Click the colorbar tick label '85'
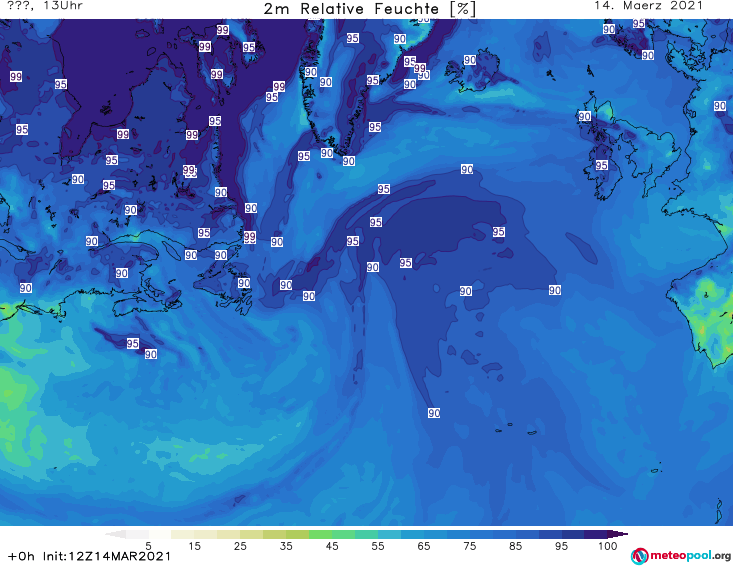Viewport: 733px width, 566px height. (516, 546)
